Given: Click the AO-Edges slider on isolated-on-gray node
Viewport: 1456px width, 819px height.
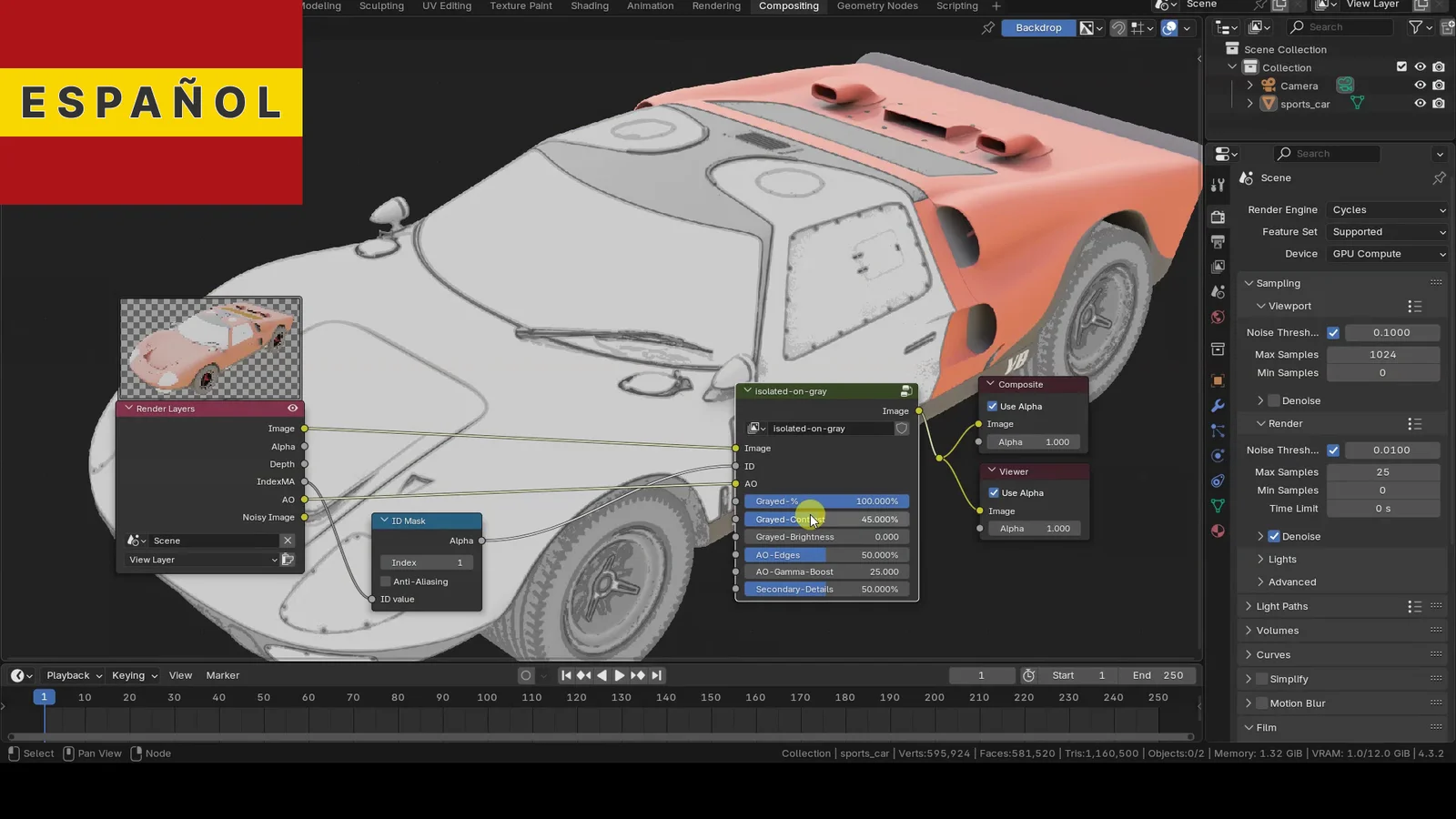Looking at the screenshot, I should coord(826,555).
